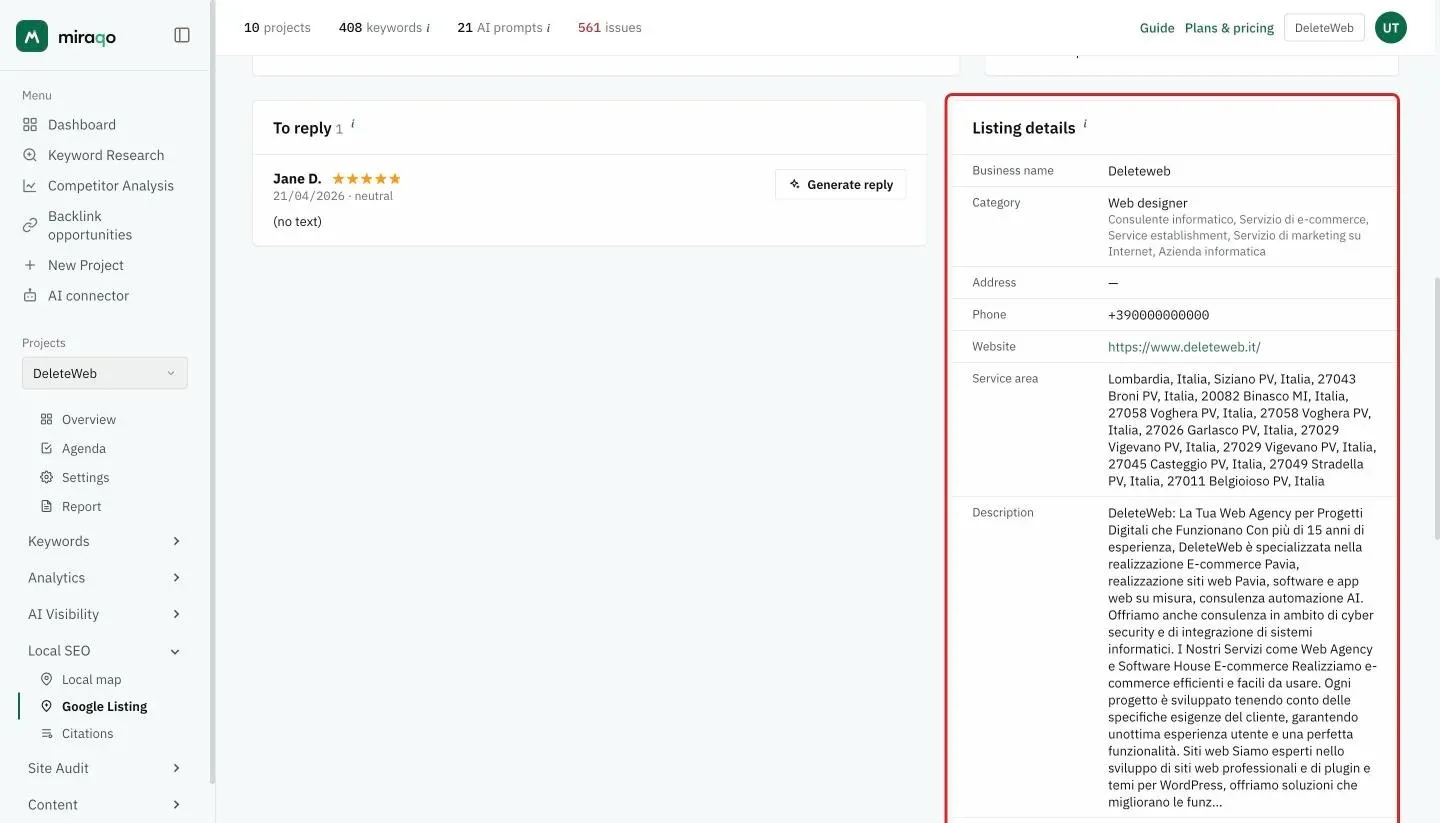Open Google Listing in the sidebar
1440x823 pixels.
pyautogui.click(x=104, y=707)
